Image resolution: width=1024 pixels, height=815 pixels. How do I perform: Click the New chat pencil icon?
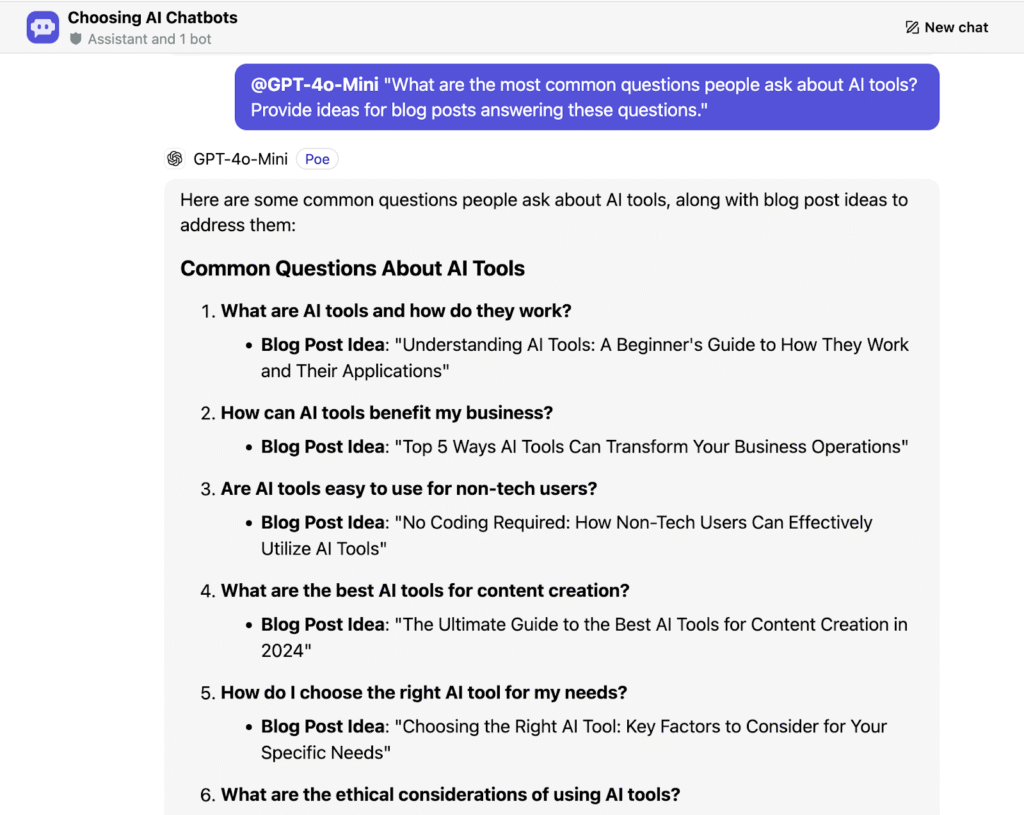coord(912,27)
